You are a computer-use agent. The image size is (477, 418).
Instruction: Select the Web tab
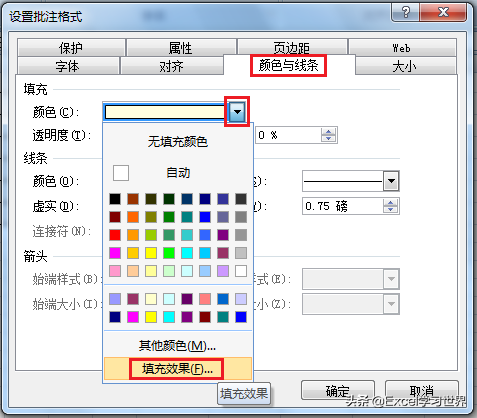[402, 47]
